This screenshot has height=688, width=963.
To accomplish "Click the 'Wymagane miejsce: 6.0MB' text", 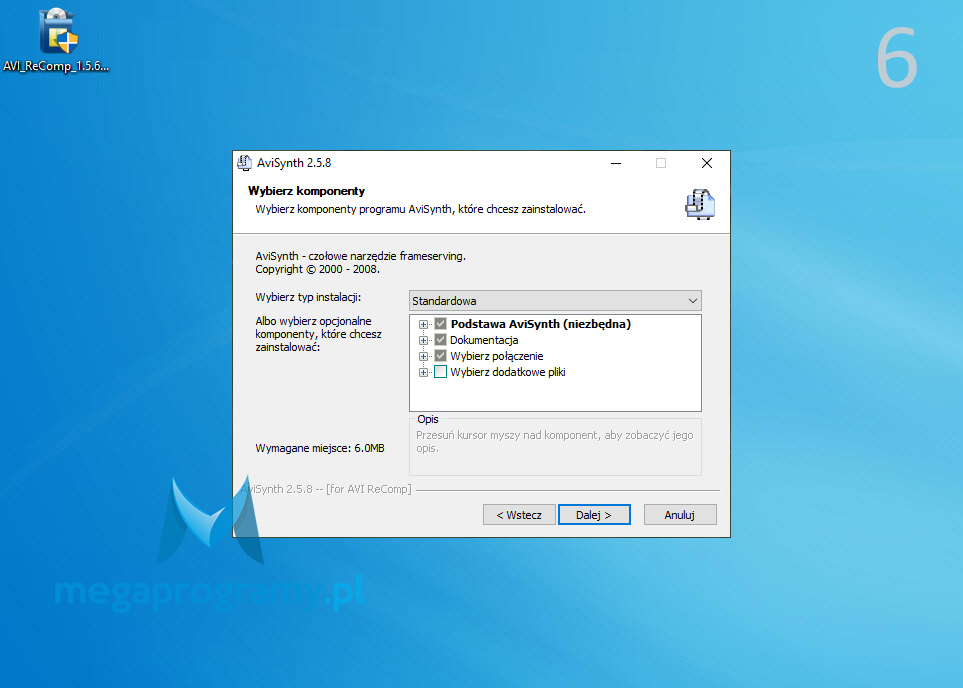I will [x=320, y=448].
